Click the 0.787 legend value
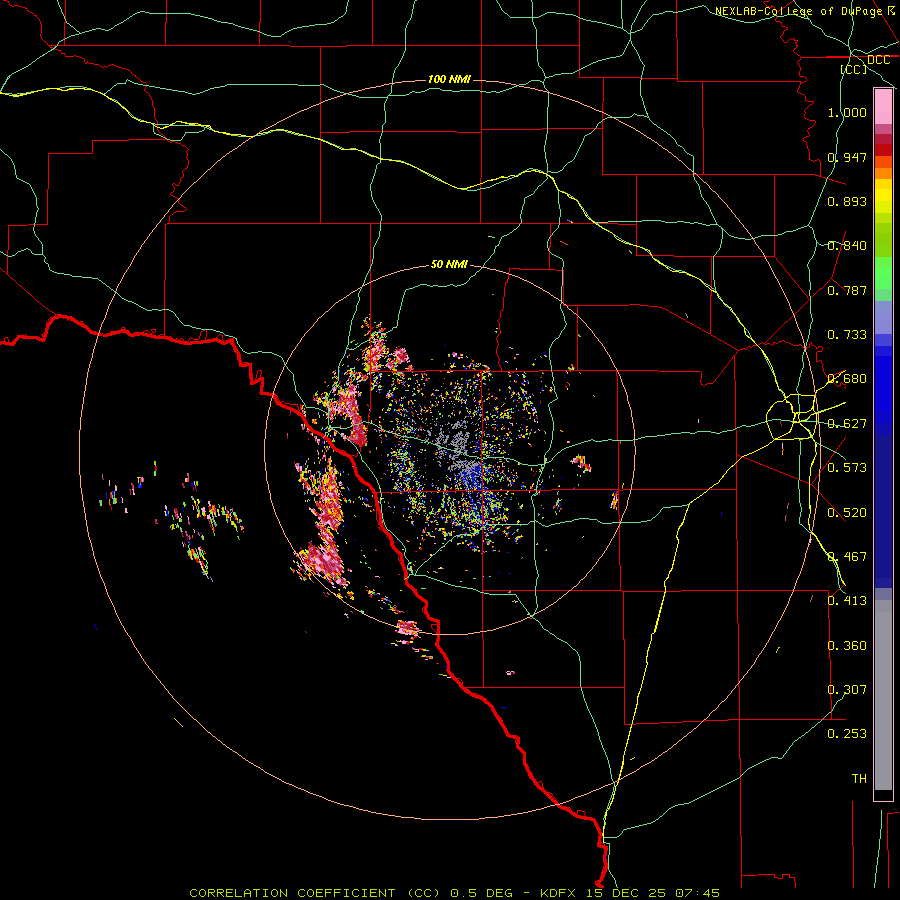 tap(847, 290)
